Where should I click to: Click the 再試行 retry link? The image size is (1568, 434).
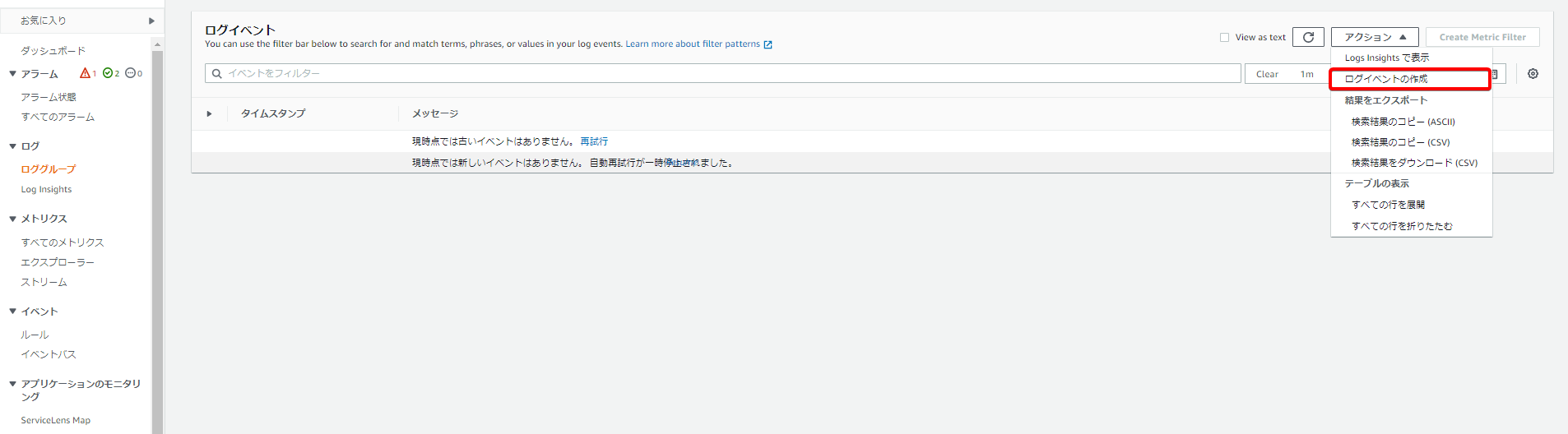pos(594,141)
